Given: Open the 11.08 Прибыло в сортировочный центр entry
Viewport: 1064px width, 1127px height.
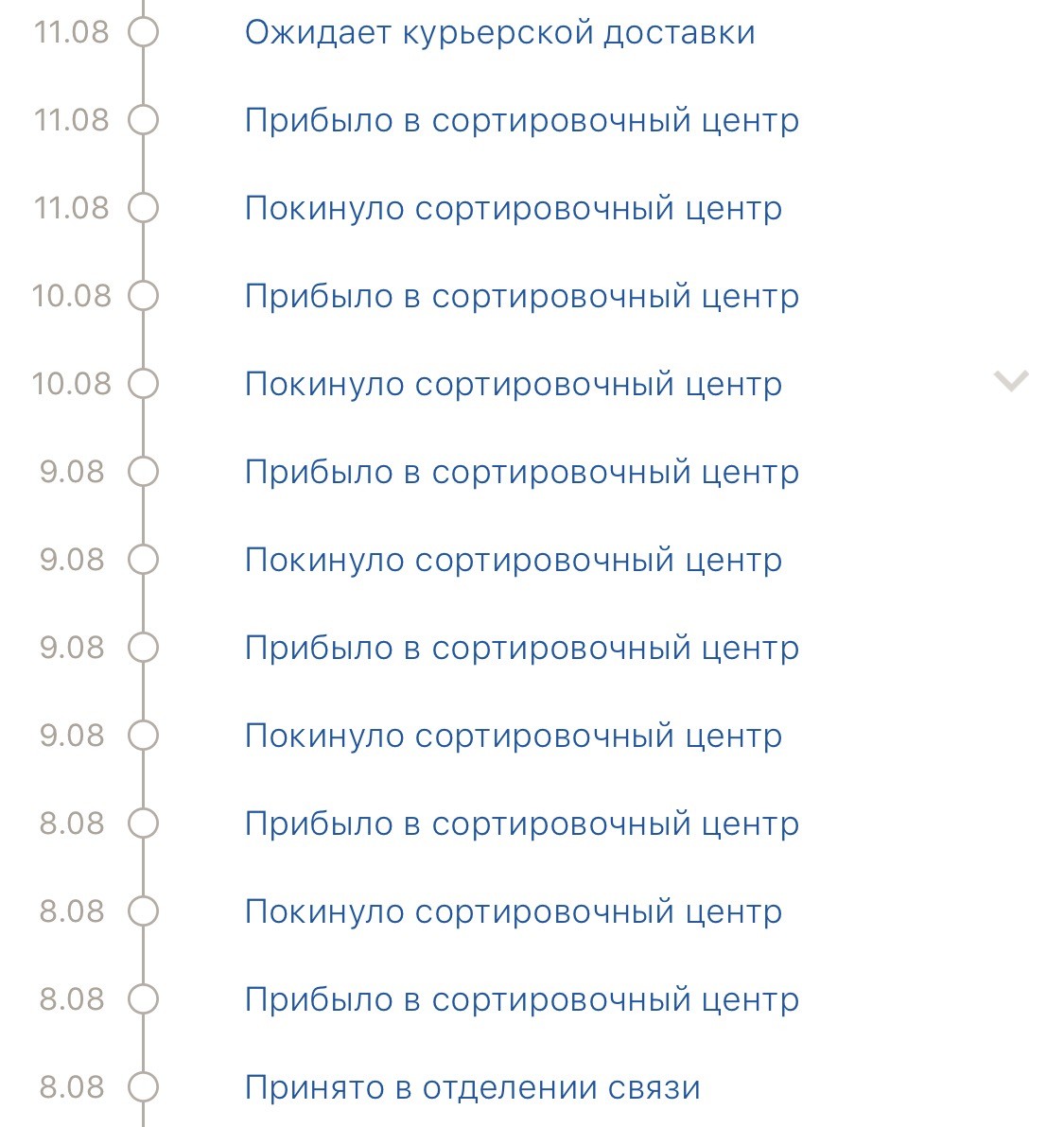Looking at the screenshot, I should tap(522, 121).
